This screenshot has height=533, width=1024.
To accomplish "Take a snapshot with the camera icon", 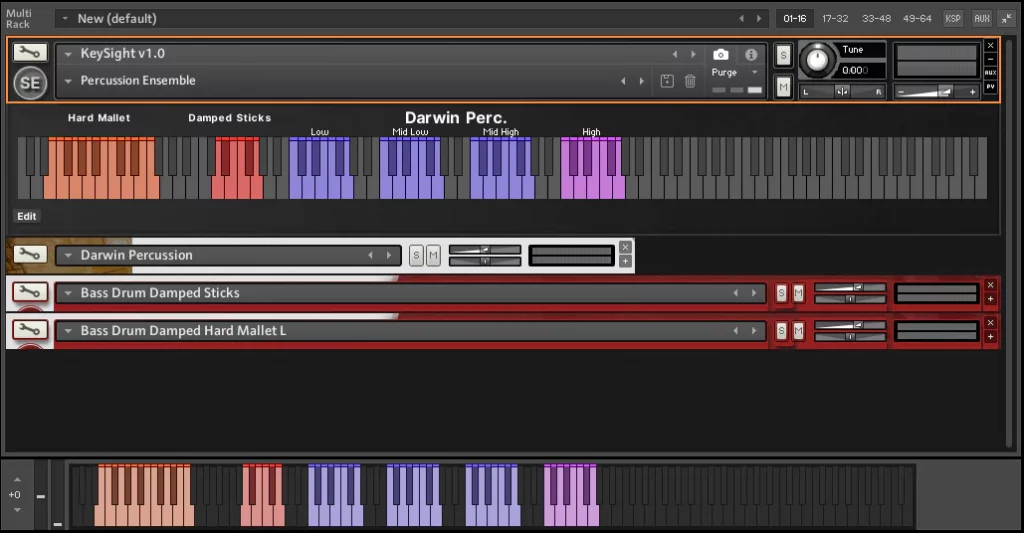I will [720, 54].
